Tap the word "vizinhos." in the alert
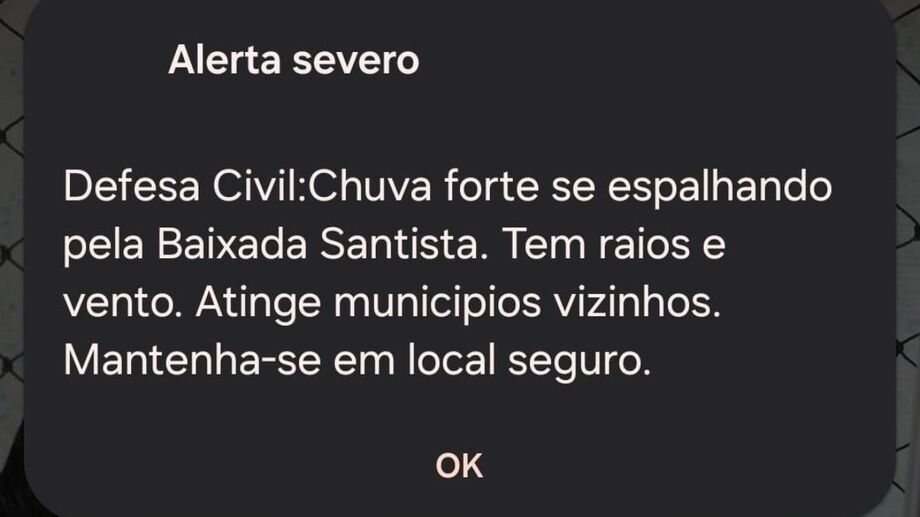This screenshot has width=920, height=517. tap(638, 303)
